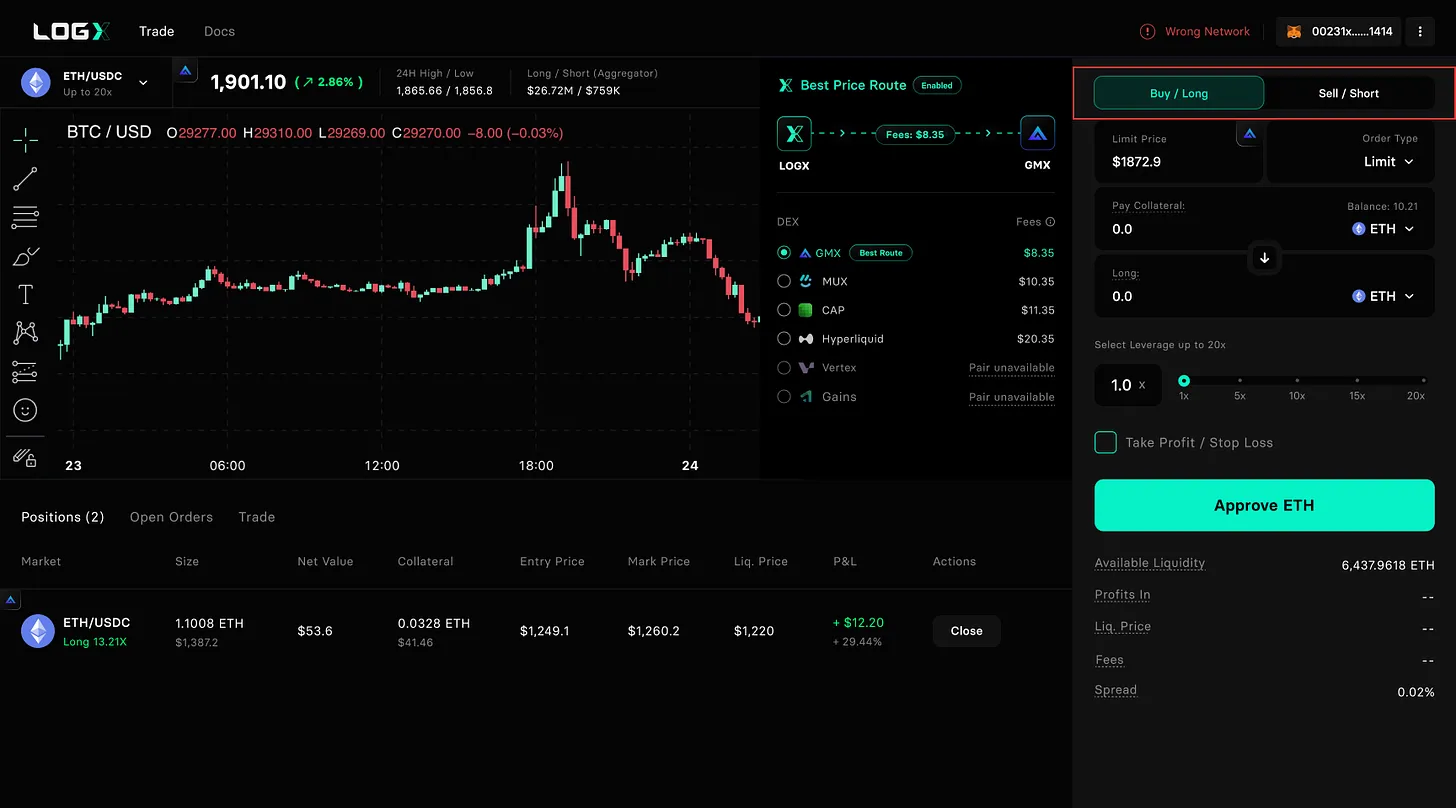Click the Ethereum icon in the positions row
The image size is (1456, 808).
pos(38,631)
